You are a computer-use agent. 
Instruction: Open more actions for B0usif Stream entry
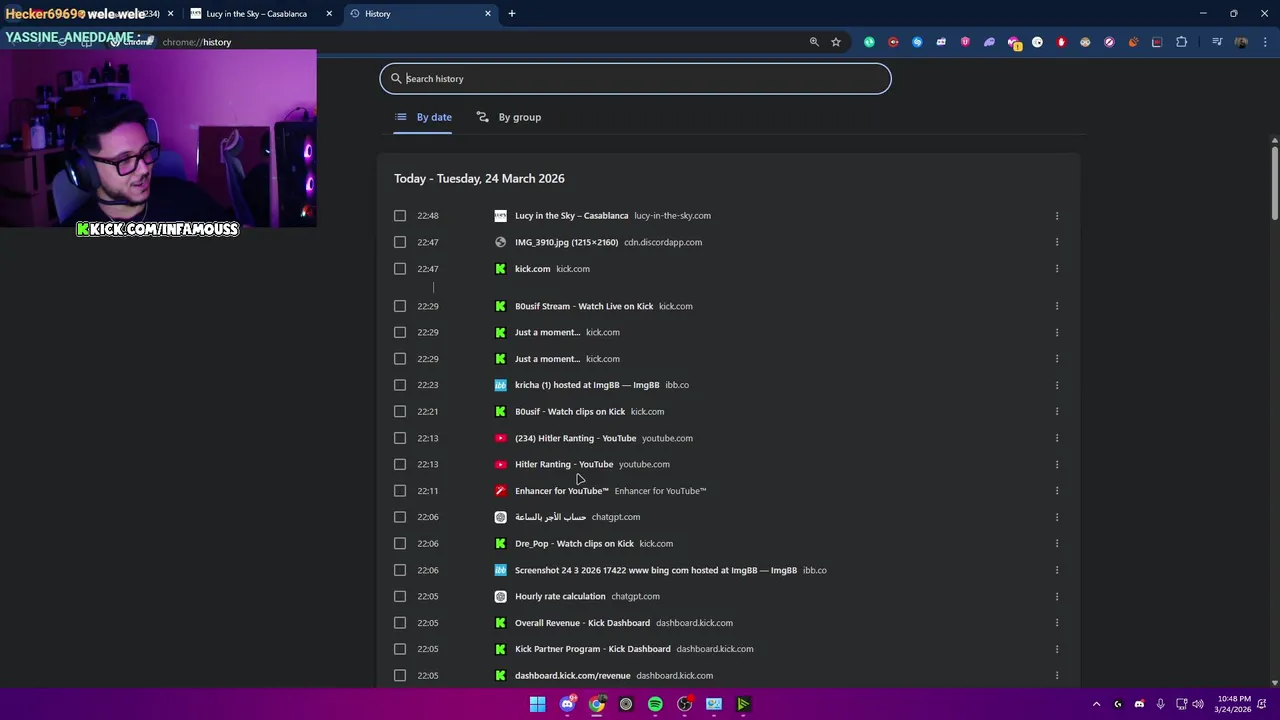[1057, 306]
